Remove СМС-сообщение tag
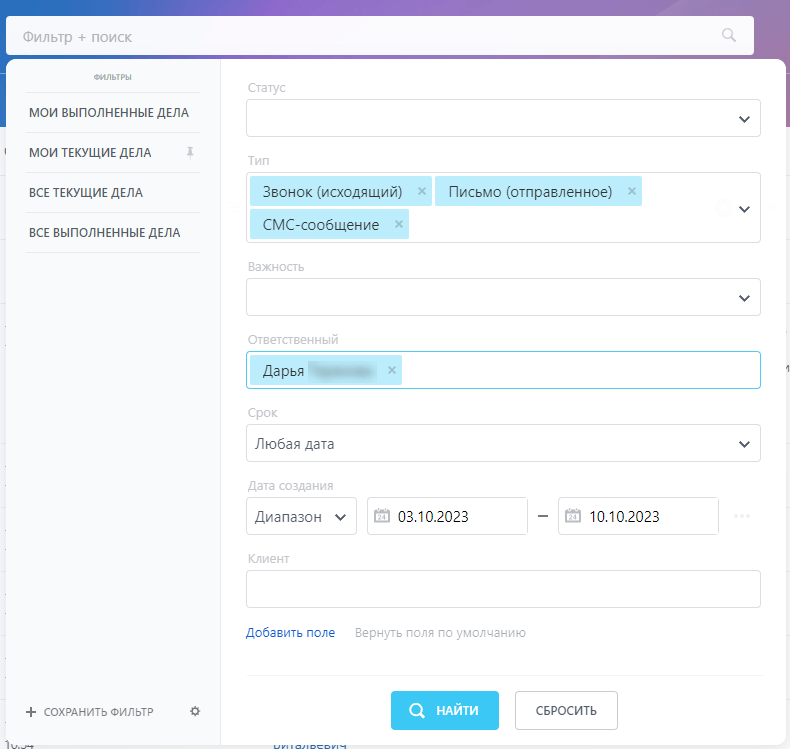Screen dimensions: 790x749 [x=399, y=224]
